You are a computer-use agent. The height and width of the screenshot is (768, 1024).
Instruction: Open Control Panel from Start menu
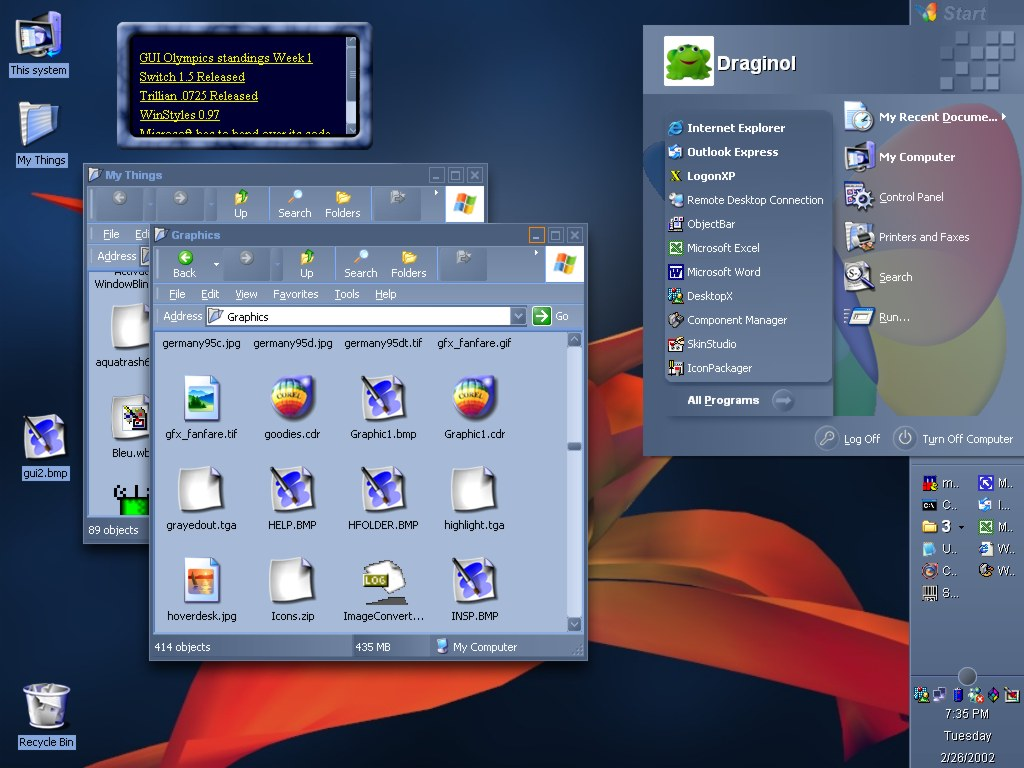coord(893,197)
